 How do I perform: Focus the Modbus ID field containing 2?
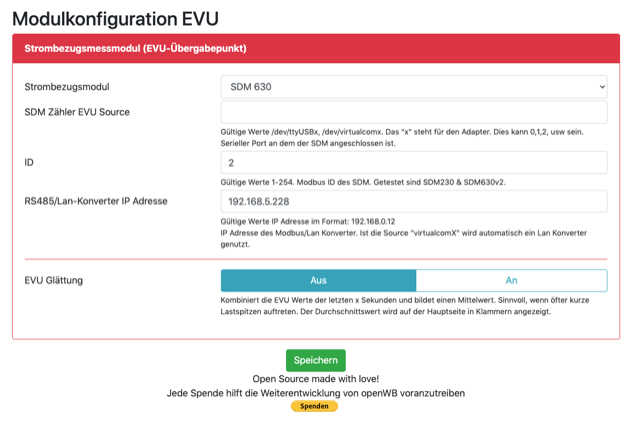[x=413, y=162]
